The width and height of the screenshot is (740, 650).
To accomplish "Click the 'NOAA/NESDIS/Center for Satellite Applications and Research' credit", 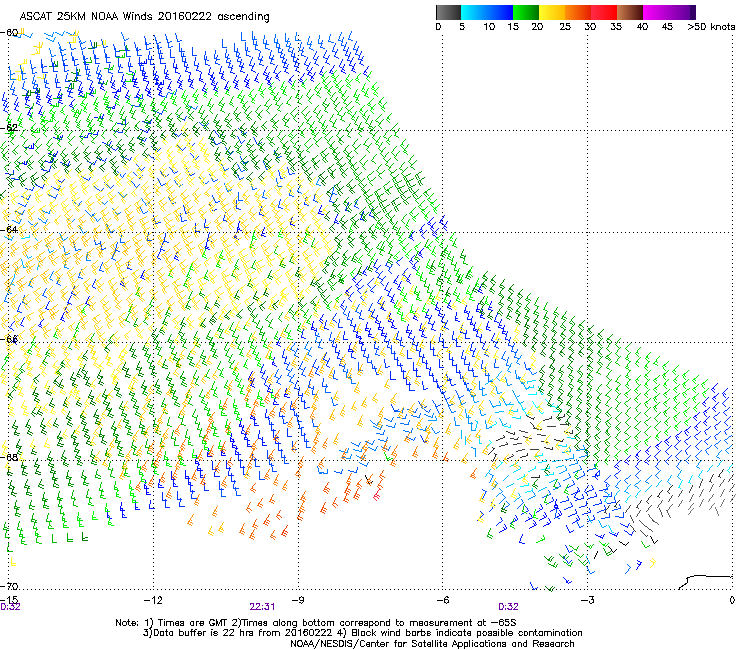I will [432, 644].
